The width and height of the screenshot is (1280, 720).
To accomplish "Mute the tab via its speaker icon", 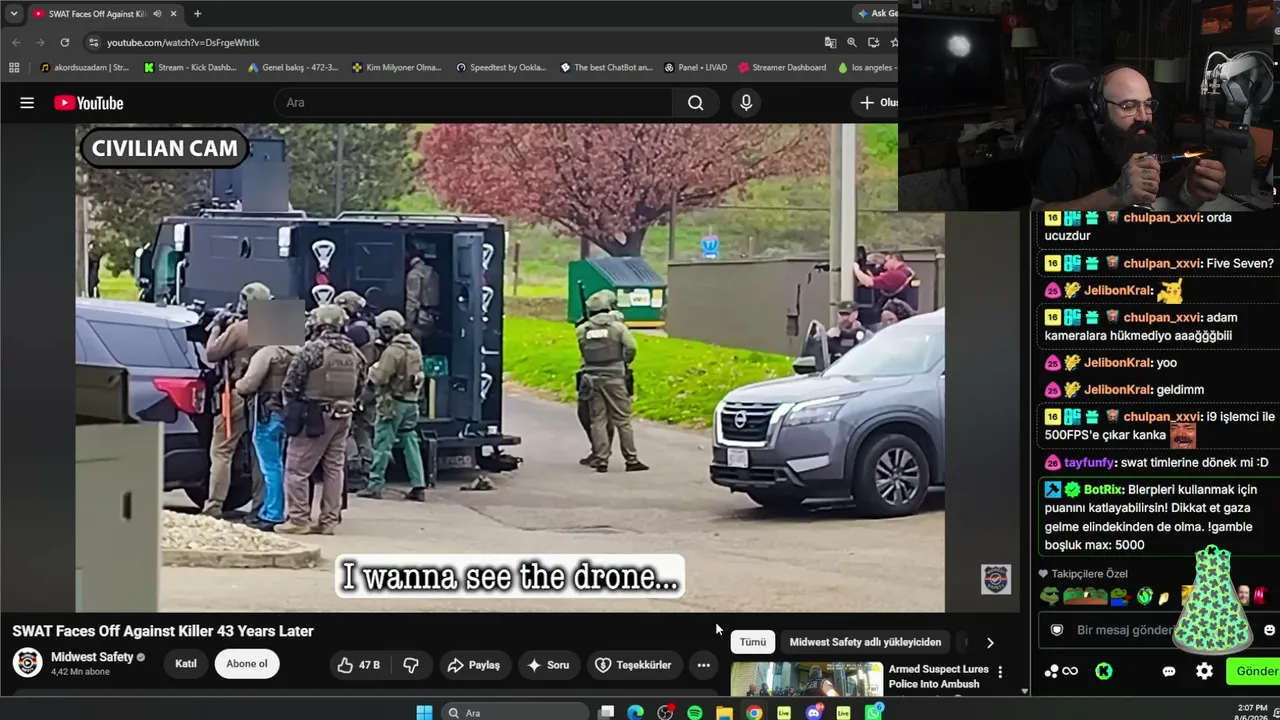I will click(157, 14).
